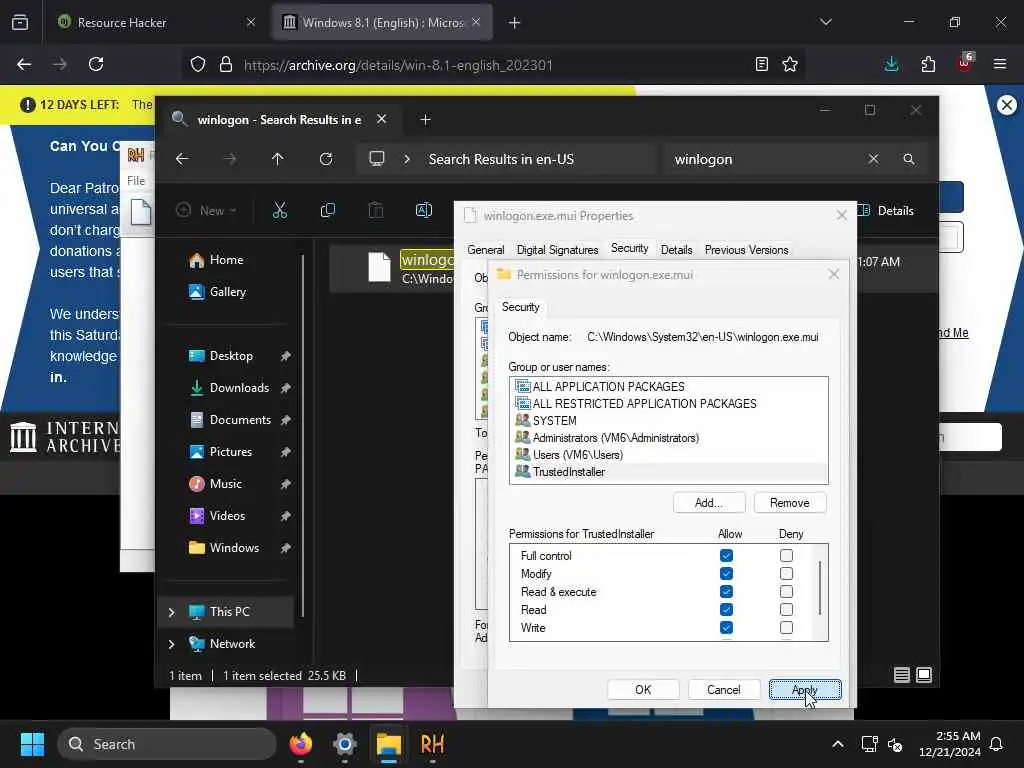Click Apply in the Permissions dialog
The image size is (1024, 768).
coord(805,690)
